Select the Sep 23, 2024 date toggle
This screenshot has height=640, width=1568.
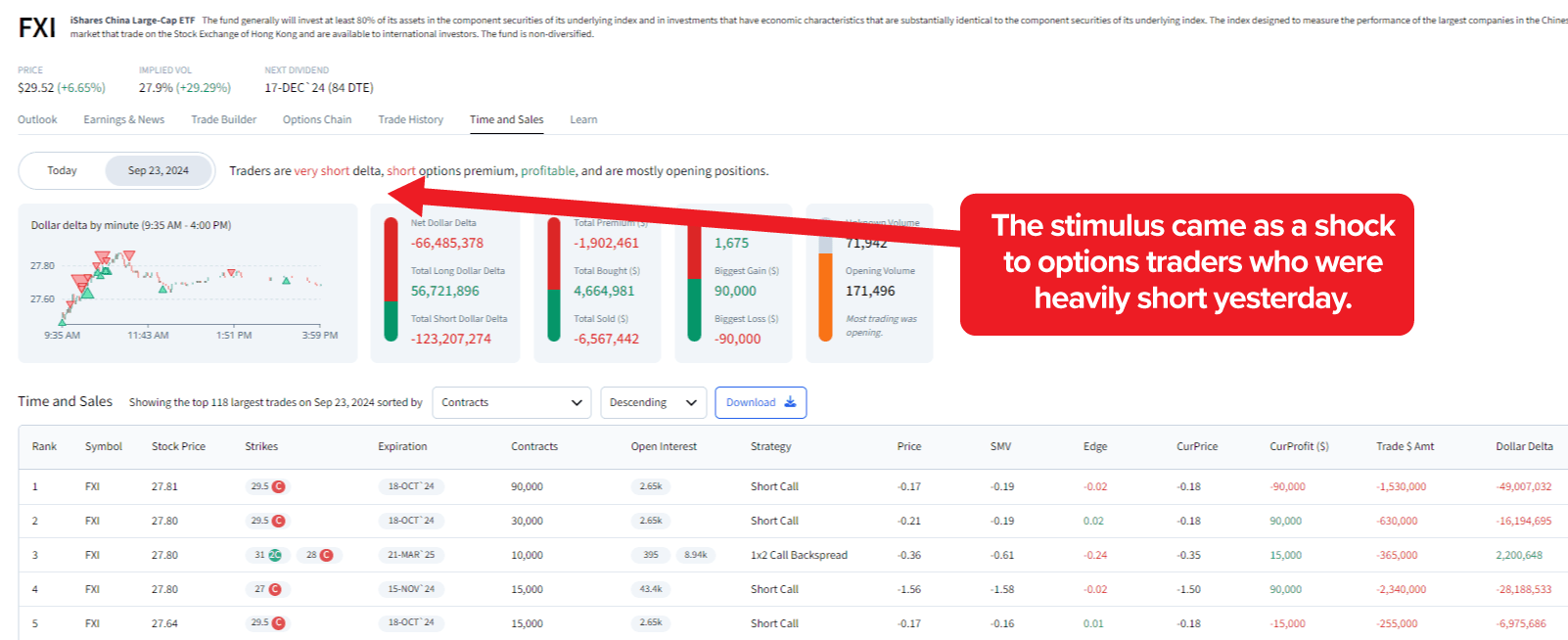coord(159,170)
